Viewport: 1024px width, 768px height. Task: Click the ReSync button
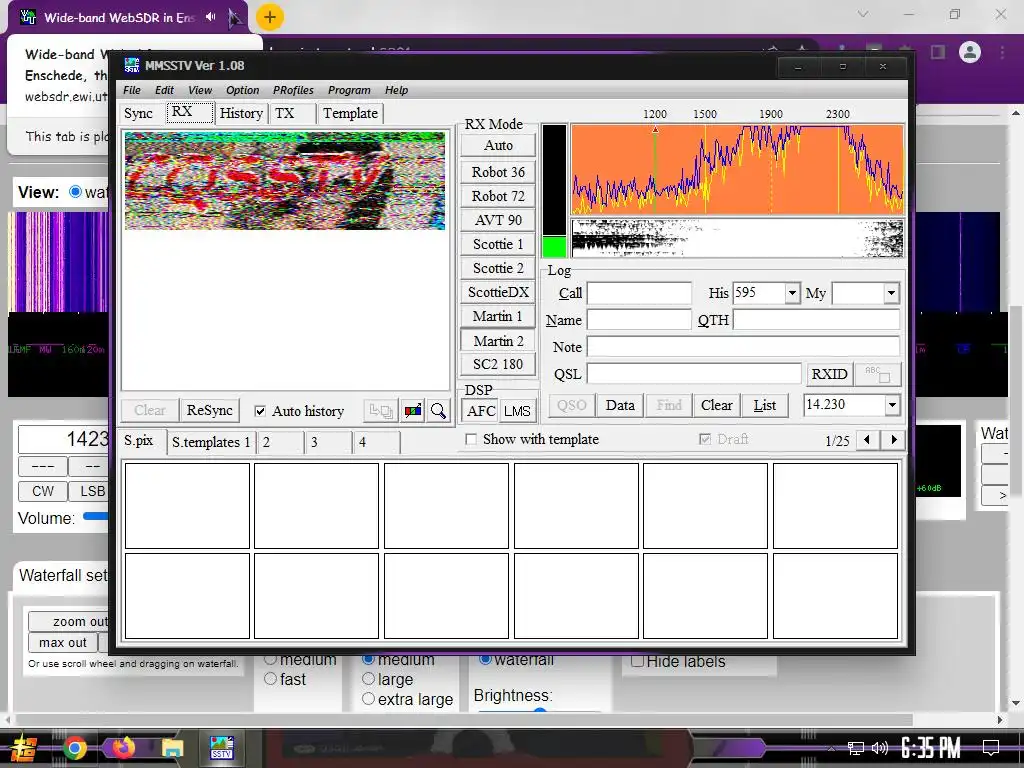[x=209, y=411]
